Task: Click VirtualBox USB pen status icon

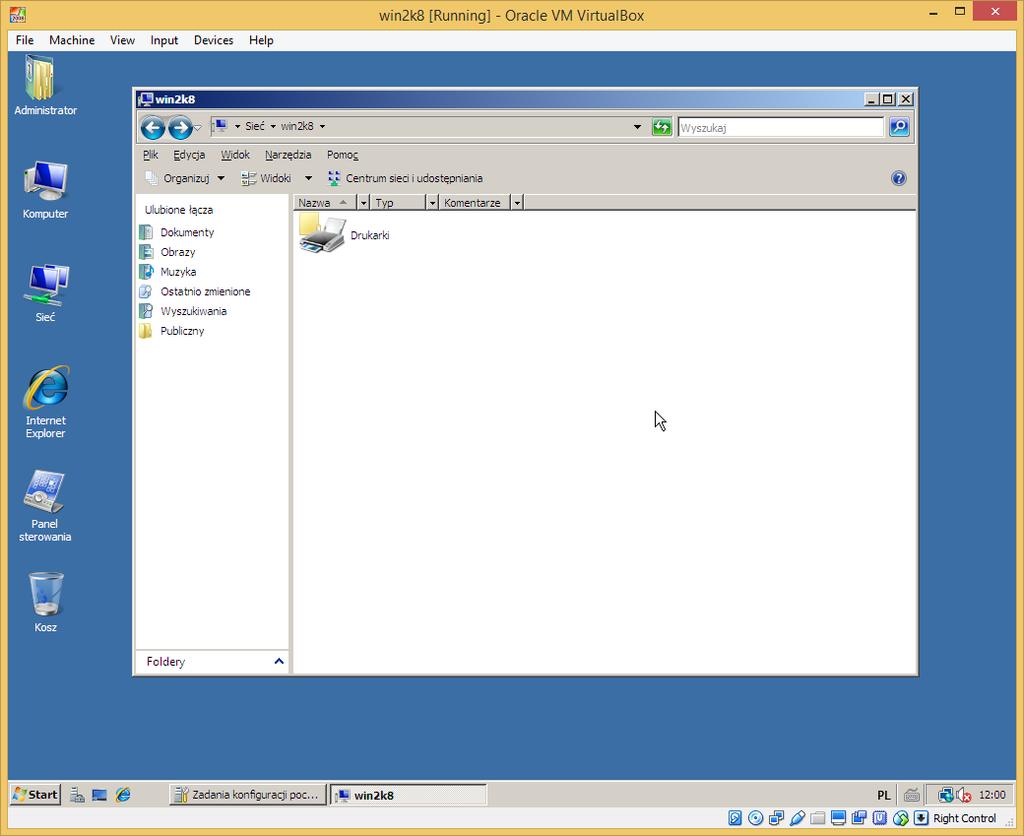Action: pos(797,818)
